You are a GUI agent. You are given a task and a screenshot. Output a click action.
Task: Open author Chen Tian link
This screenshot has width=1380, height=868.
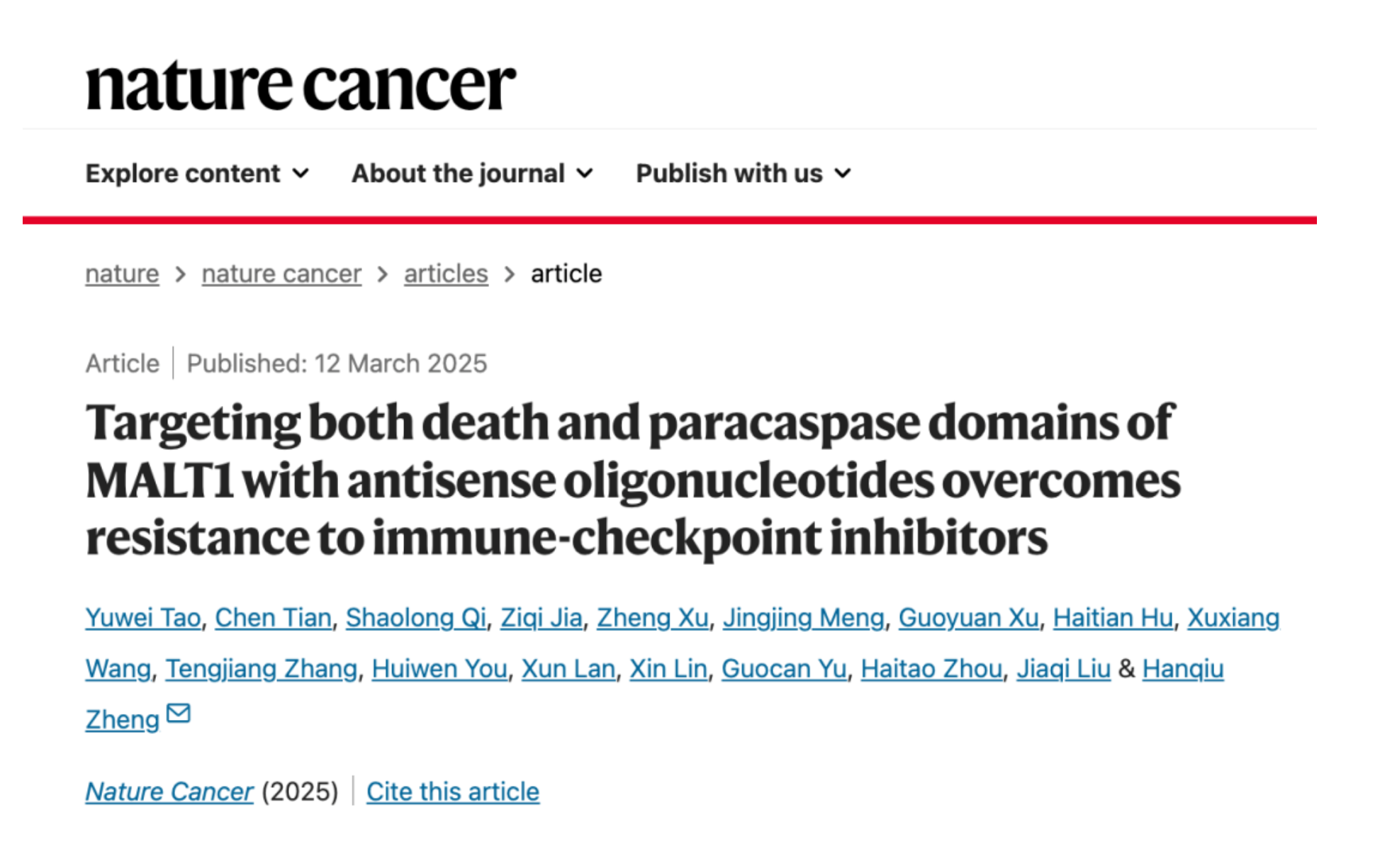[x=273, y=618]
